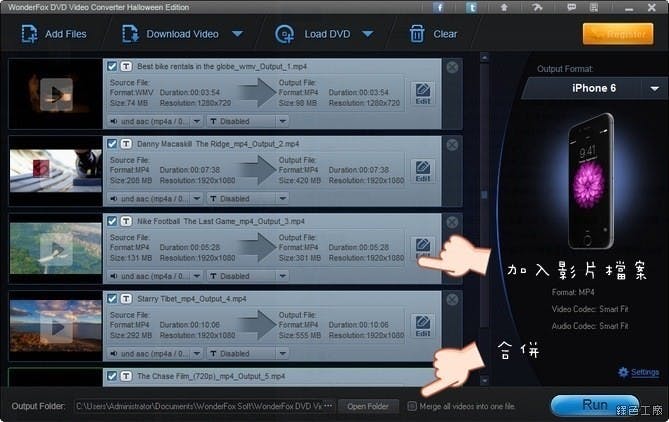
Task: Edit the Danny Macaskill The Ridge video
Action: click(x=423, y=171)
